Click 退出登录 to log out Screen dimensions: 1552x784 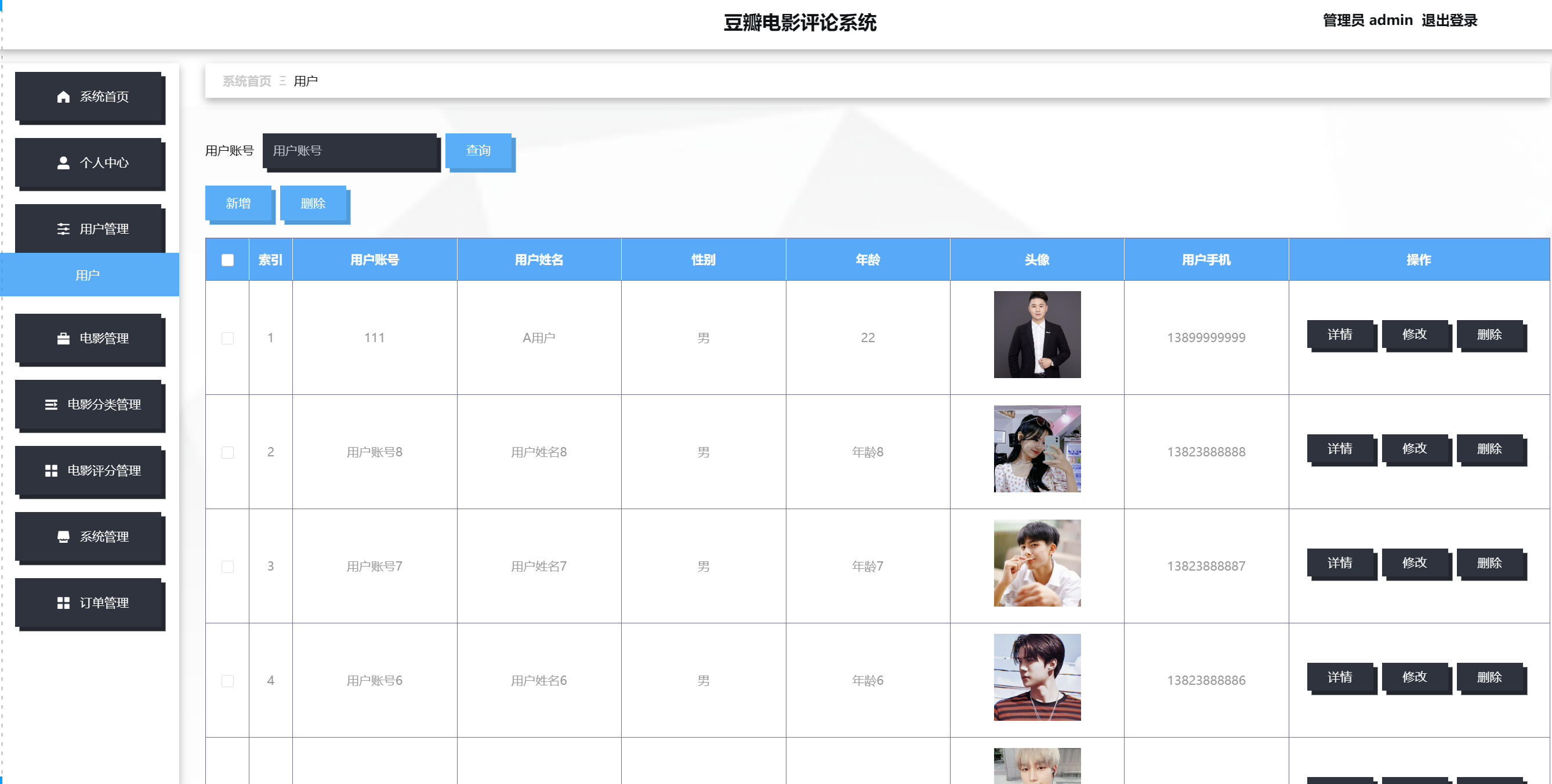tap(1449, 20)
